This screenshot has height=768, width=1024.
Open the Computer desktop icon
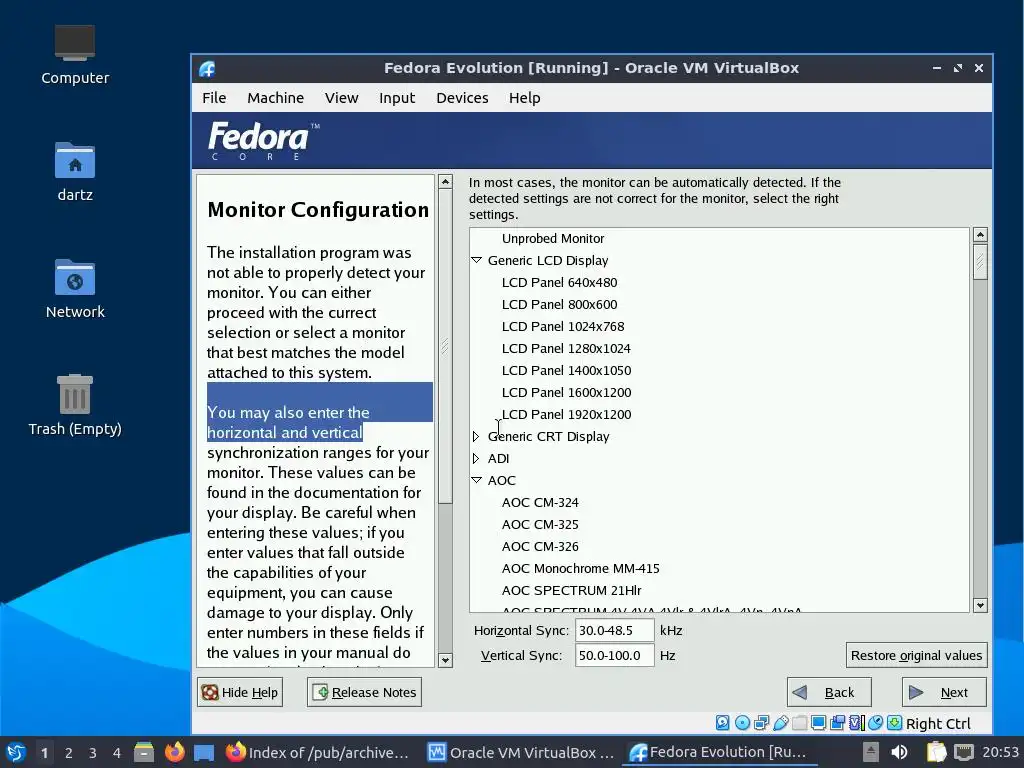click(74, 54)
